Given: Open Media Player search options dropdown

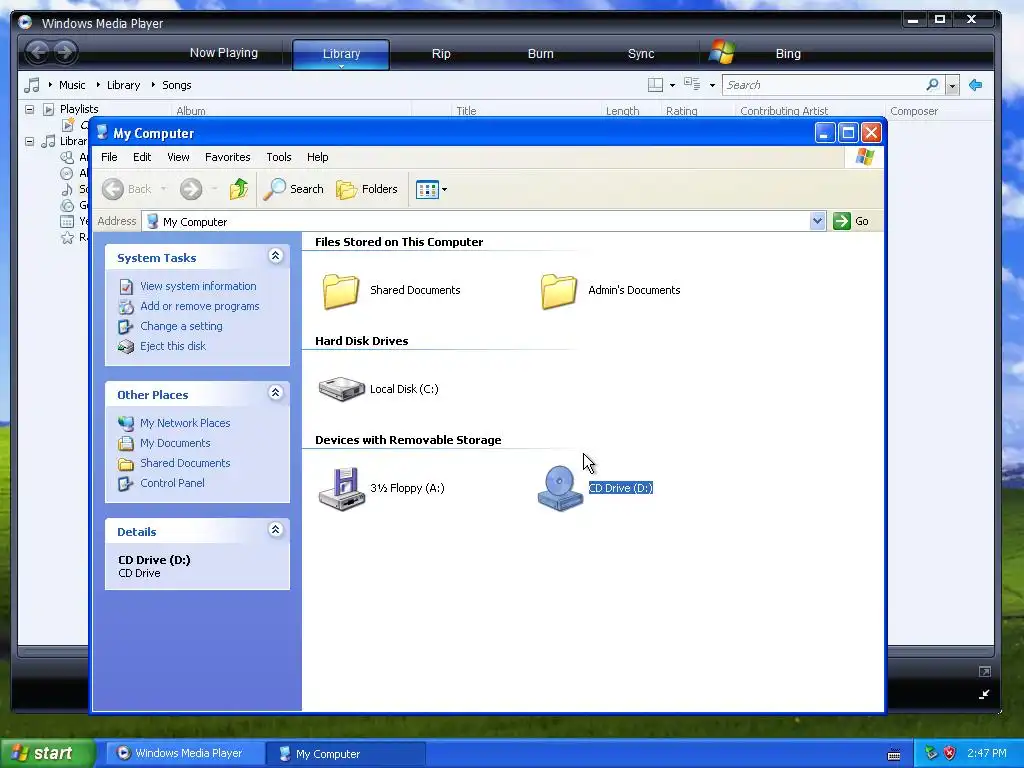Looking at the screenshot, I should tap(952, 85).
